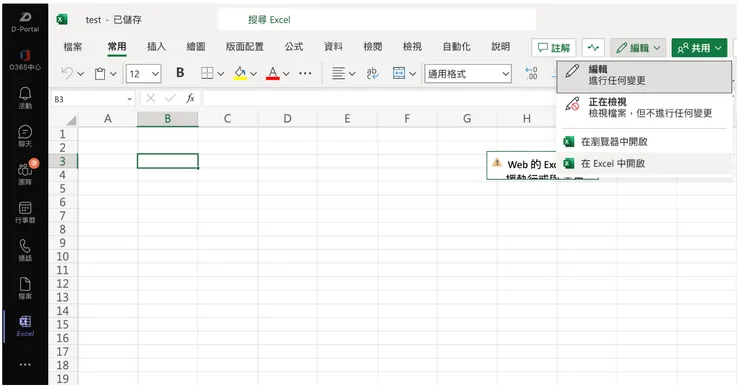Click confirm checkmark in formula bar
The height and width of the screenshot is (387, 740).
point(170,98)
